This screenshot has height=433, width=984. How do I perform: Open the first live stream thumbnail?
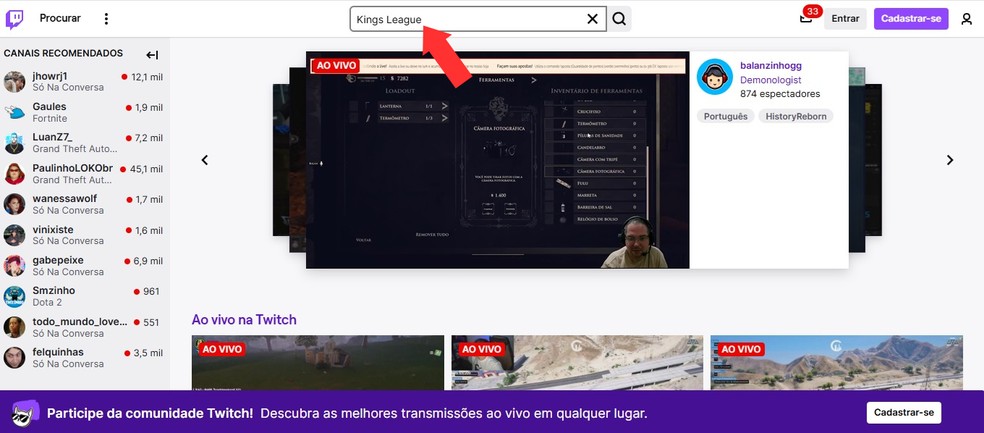[x=318, y=363]
